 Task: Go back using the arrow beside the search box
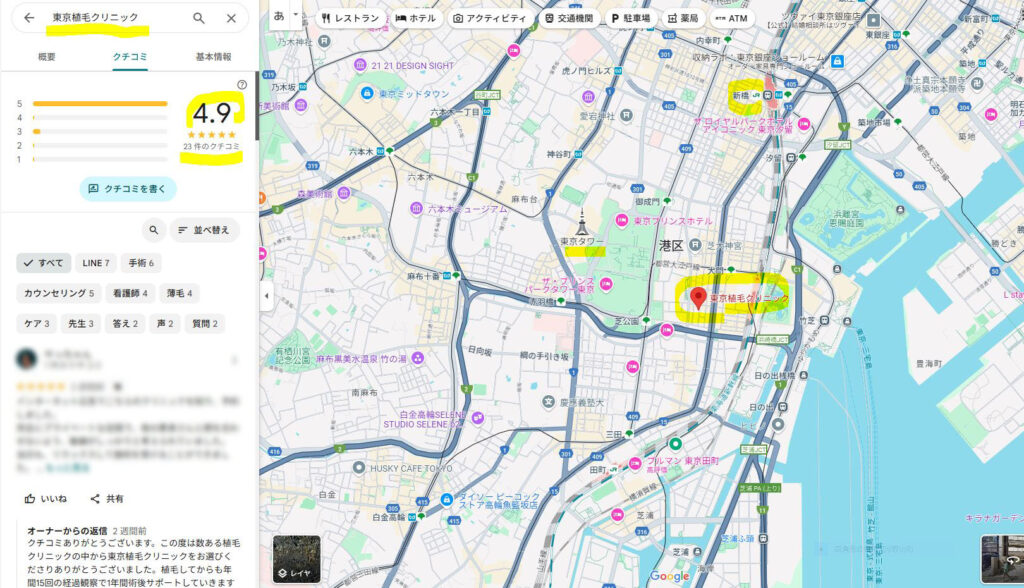pos(29,18)
